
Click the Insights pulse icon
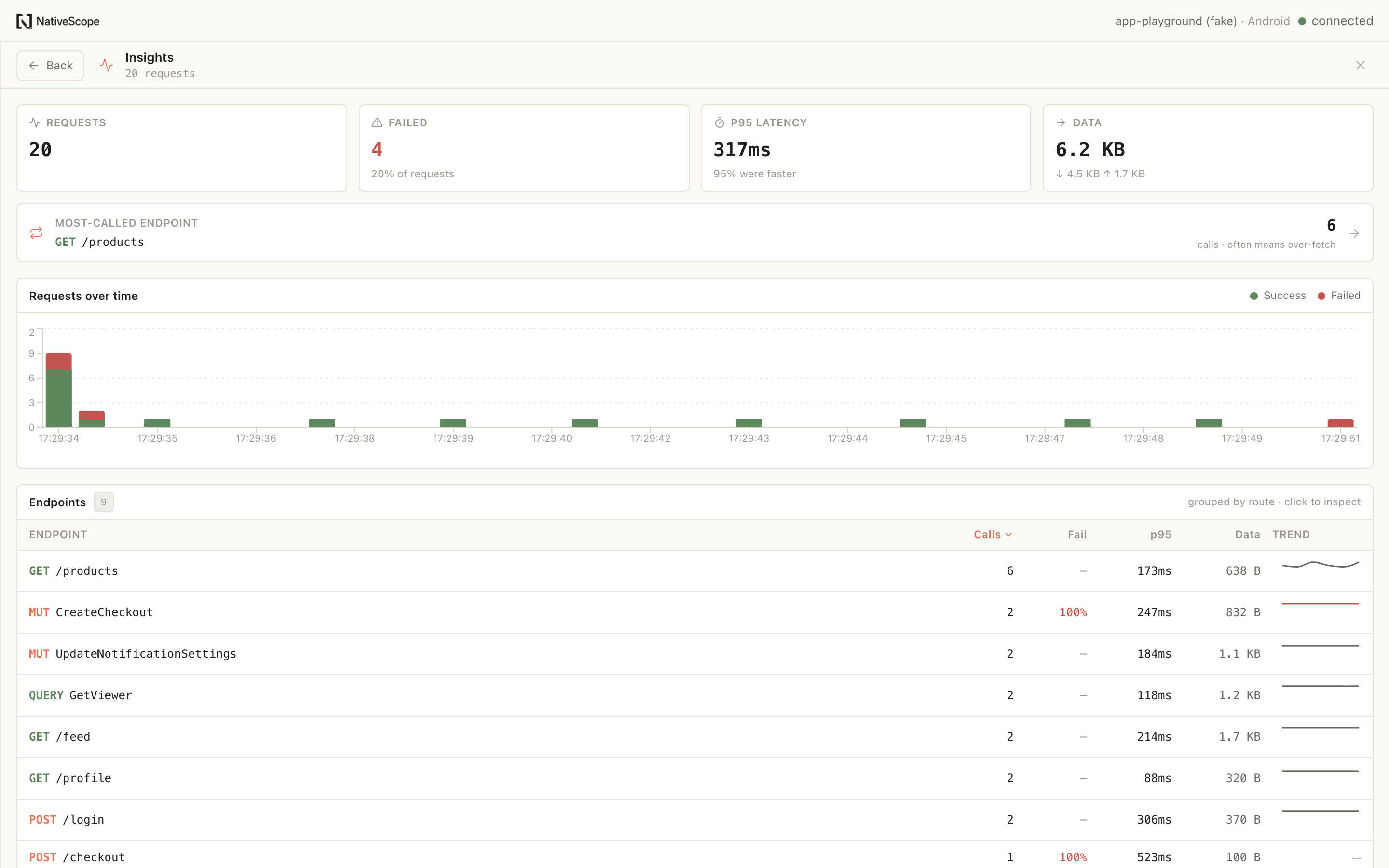pyautogui.click(x=107, y=65)
